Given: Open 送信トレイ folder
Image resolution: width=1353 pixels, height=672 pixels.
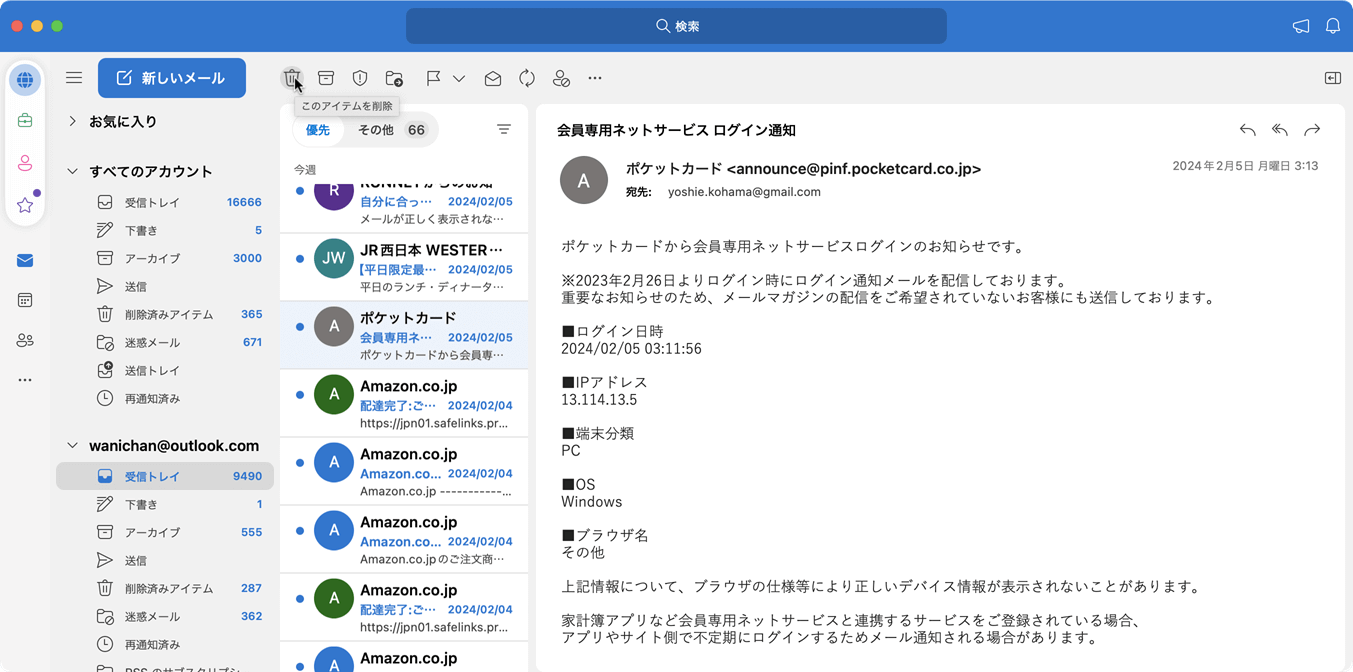Looking at the screenshot, I should (x=165, y=370).
